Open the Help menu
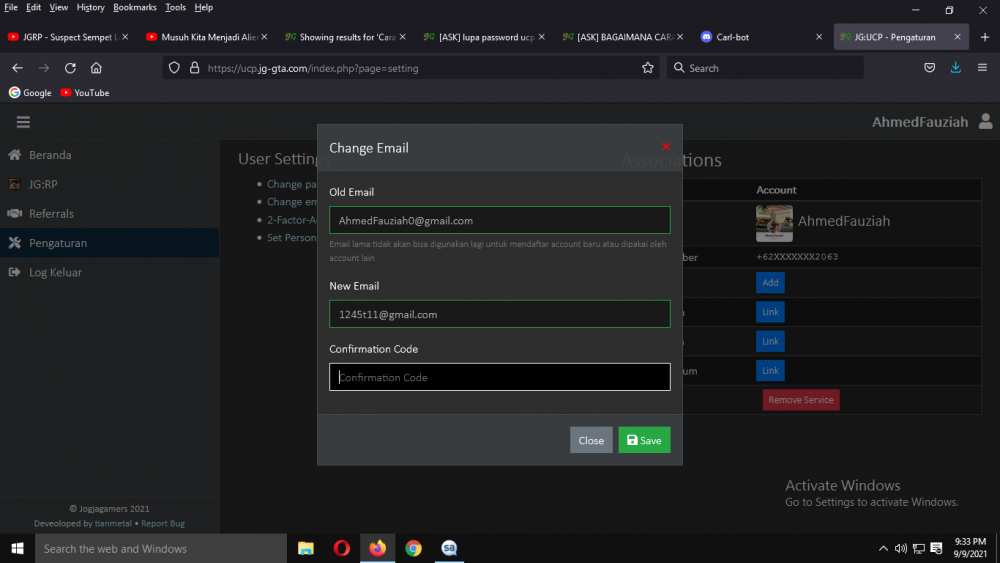 203,7
